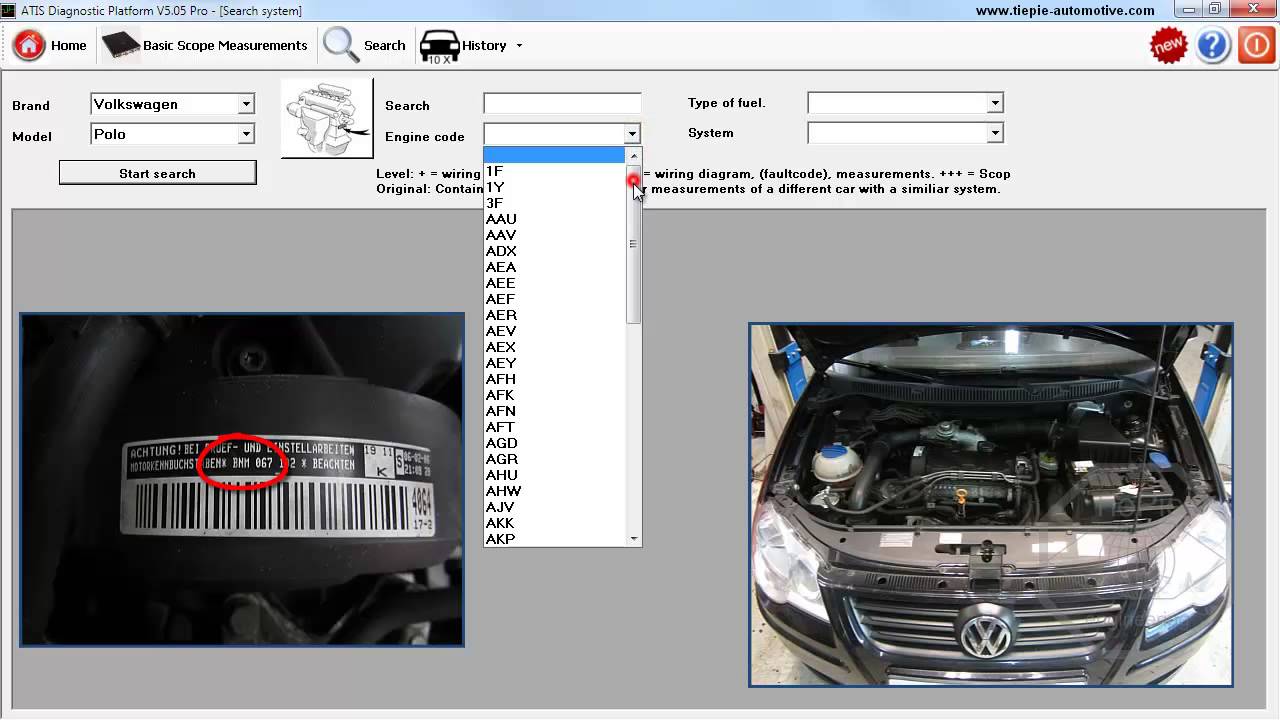This screenshot has height=720, width=1280.
Task: Select engine code AFT
Action: click(x=555, y=427)
